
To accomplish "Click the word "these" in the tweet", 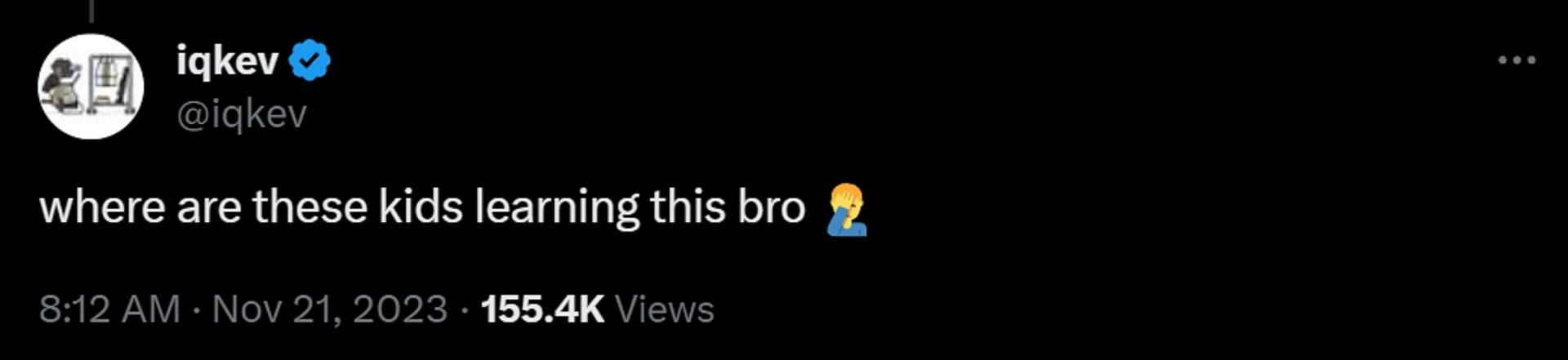I will pyautogui.click(x=310, y=207).
